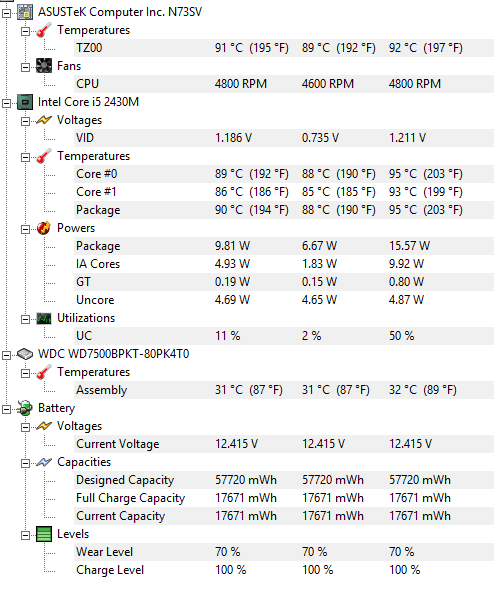Click the ASUSTeK motherboard icon
494x593 pixels.
[25, 12]
